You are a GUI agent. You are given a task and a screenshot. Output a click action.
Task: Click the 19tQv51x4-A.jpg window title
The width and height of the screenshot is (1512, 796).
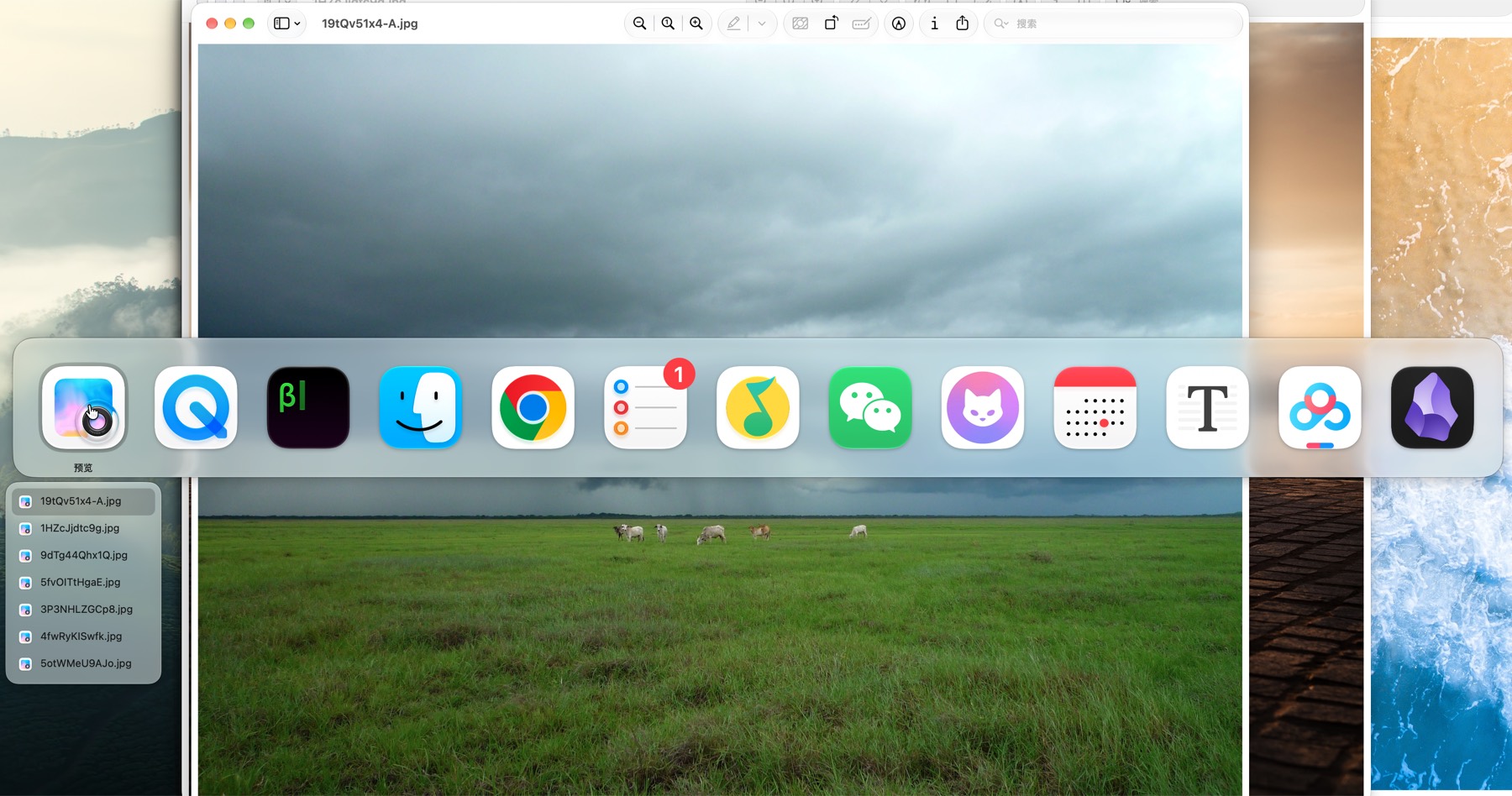point(370,24)
